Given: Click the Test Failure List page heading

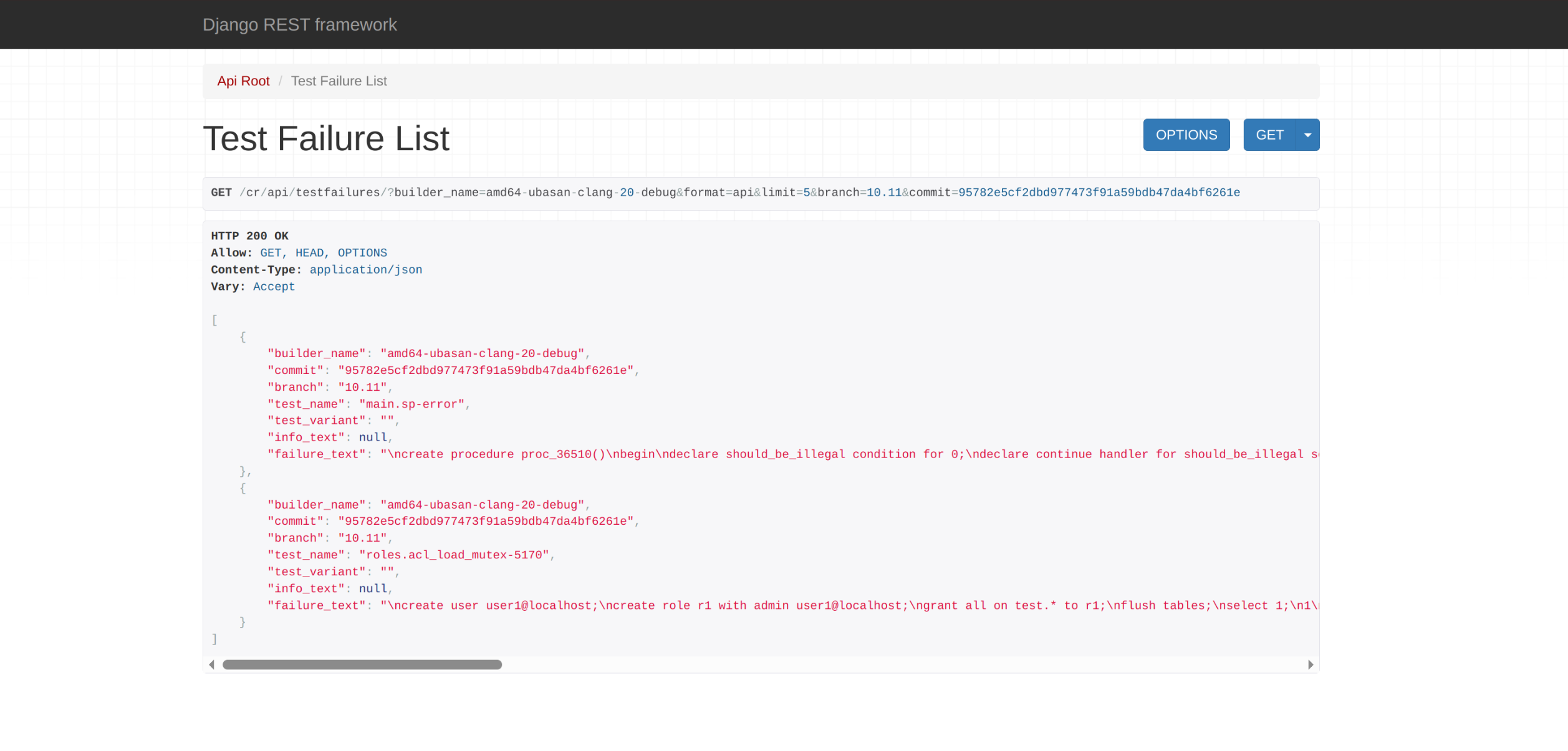Looking at the screenshot, I should 326,138.
